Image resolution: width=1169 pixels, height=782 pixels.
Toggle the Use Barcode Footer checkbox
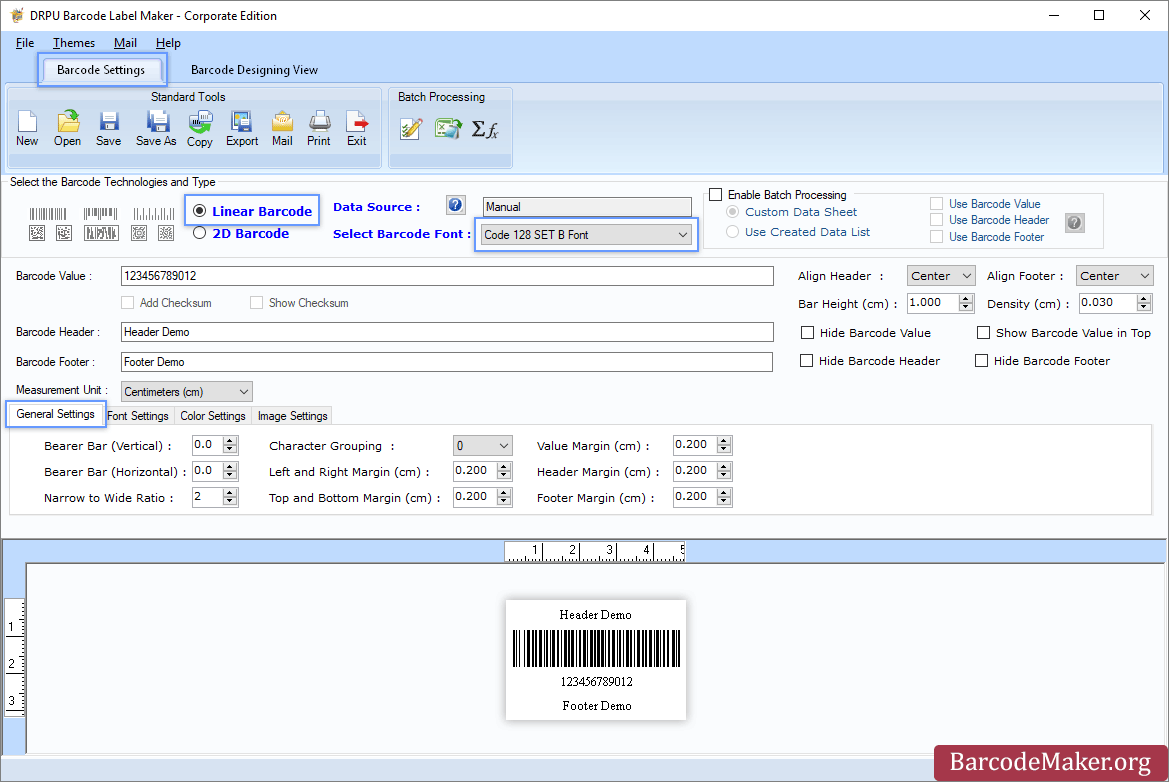pyautogui.click(x=936, y=237)
